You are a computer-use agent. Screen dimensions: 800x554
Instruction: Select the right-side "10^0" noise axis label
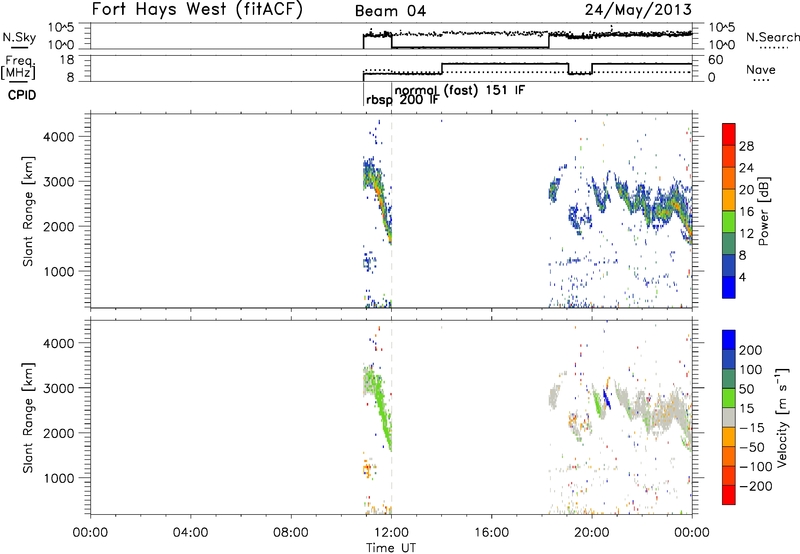click(x=722, y=45)
